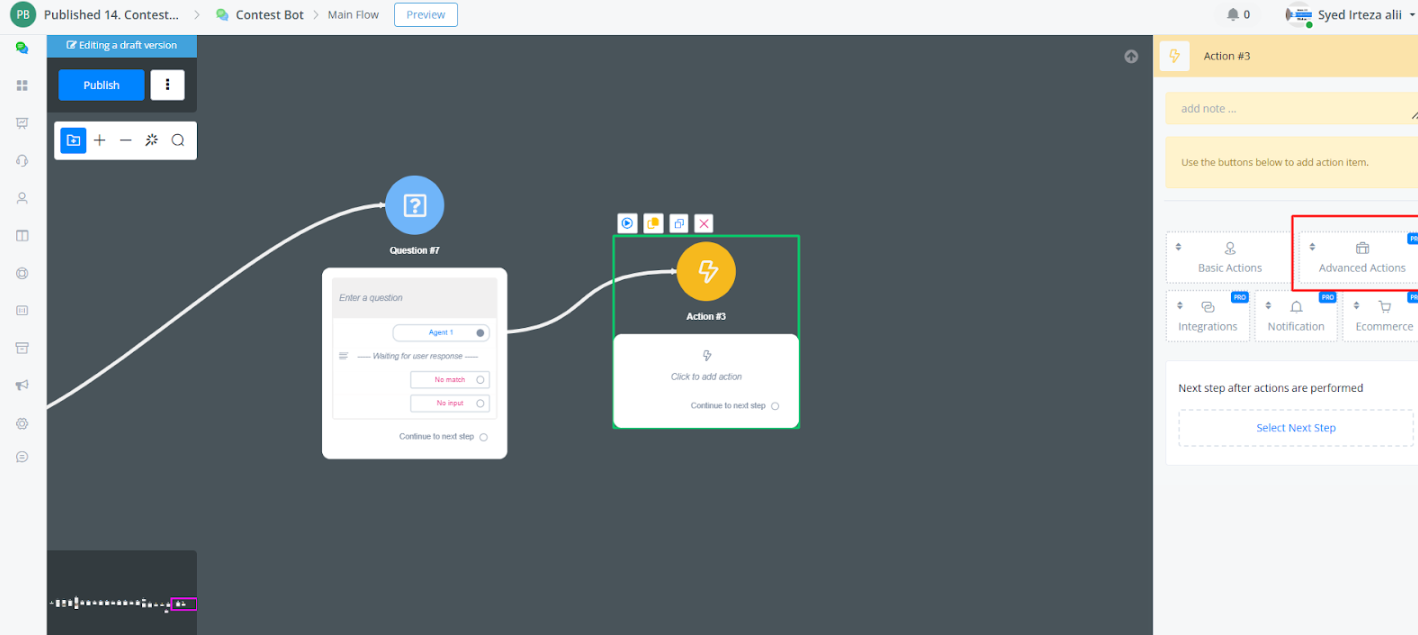1418x635 pixels.
Task: Click the Preview button
Action: click(x=426, y=15)
